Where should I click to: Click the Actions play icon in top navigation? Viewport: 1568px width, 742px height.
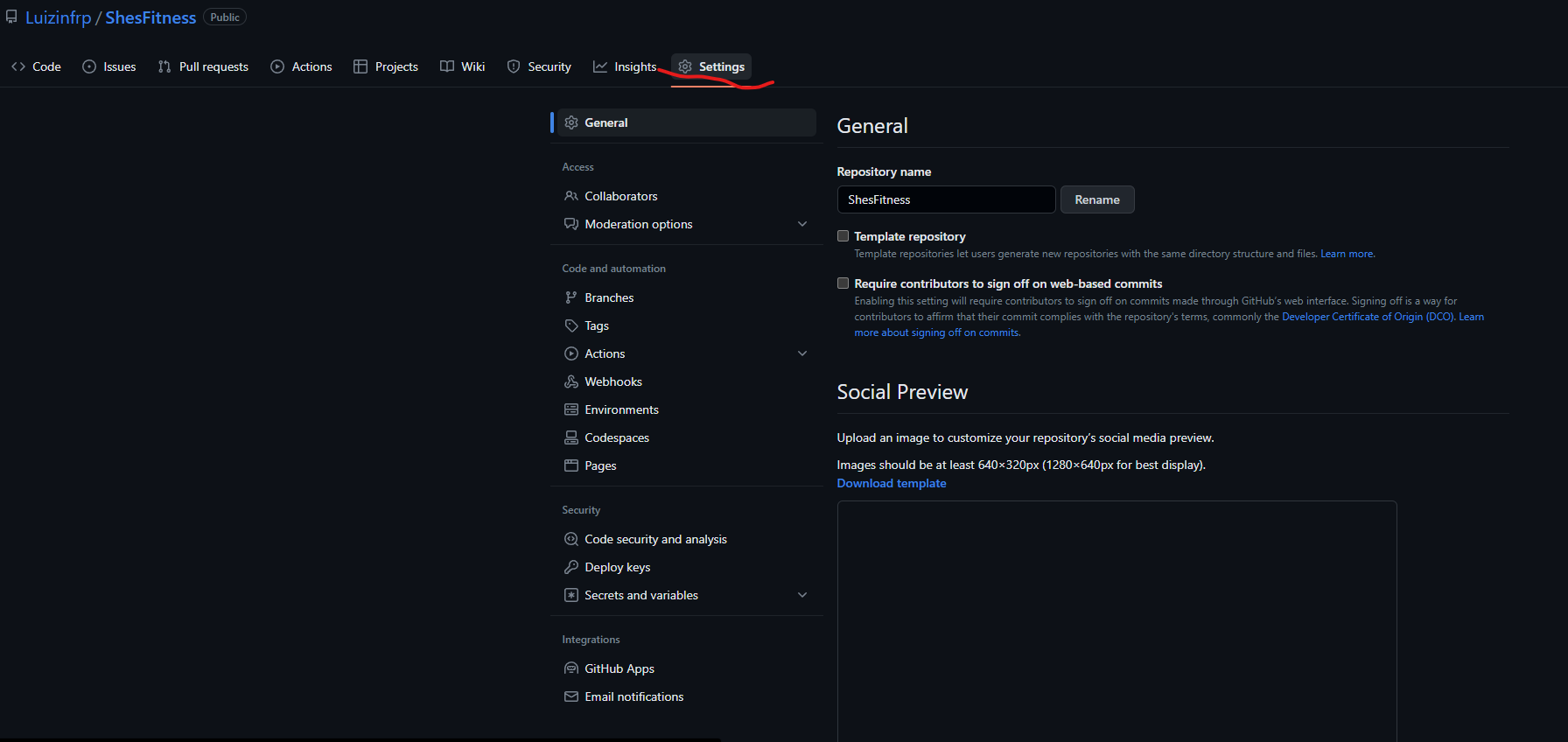point(277,66)
